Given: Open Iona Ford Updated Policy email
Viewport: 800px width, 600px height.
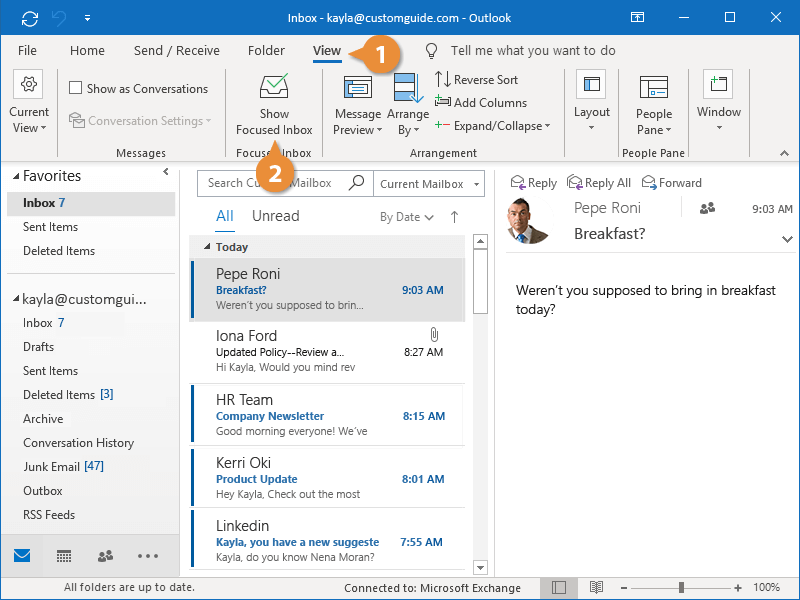Looking at the screenshot, I should 327,352.
